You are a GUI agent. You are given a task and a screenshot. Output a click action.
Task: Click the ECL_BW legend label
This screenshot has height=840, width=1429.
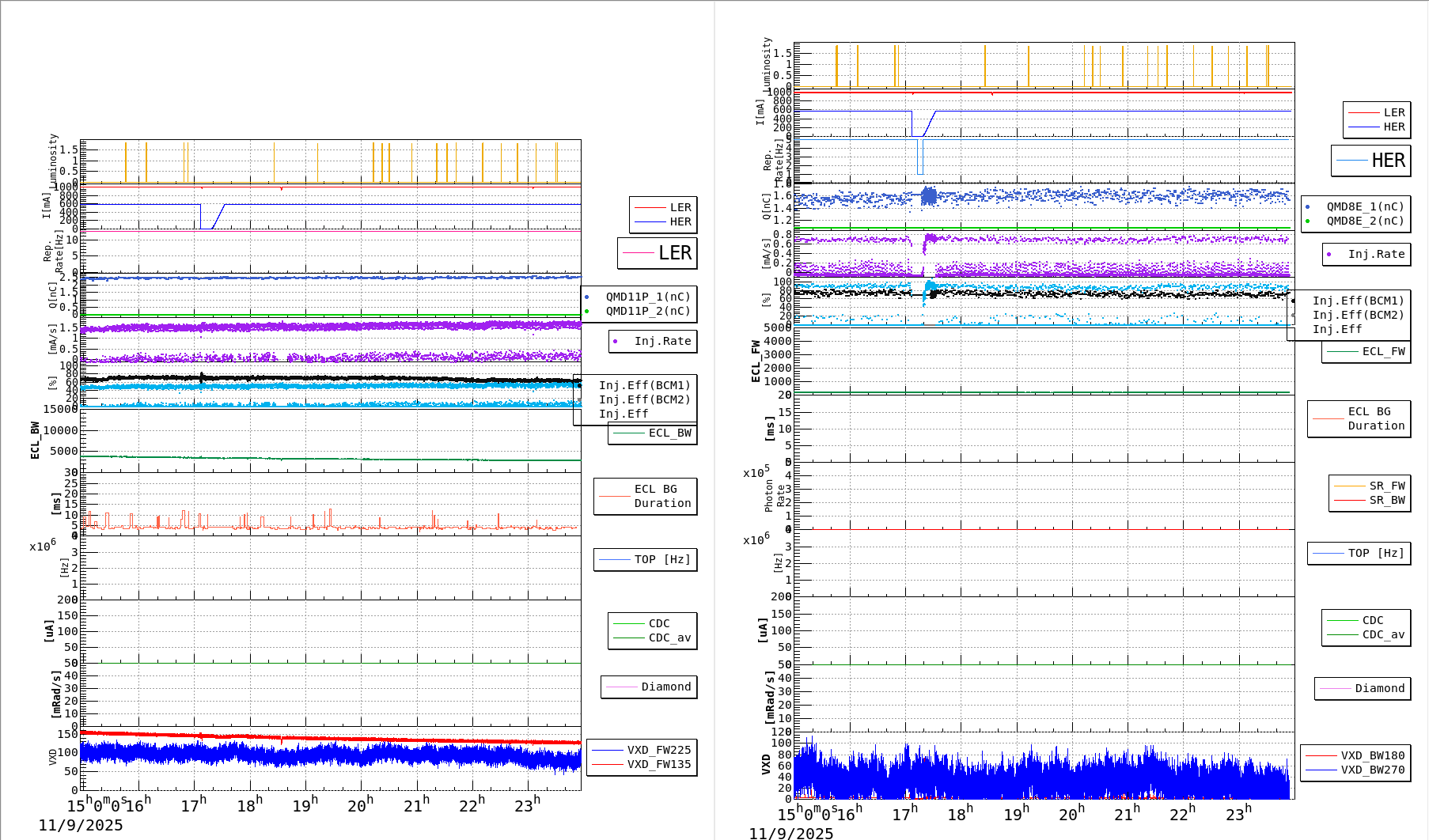669,433
